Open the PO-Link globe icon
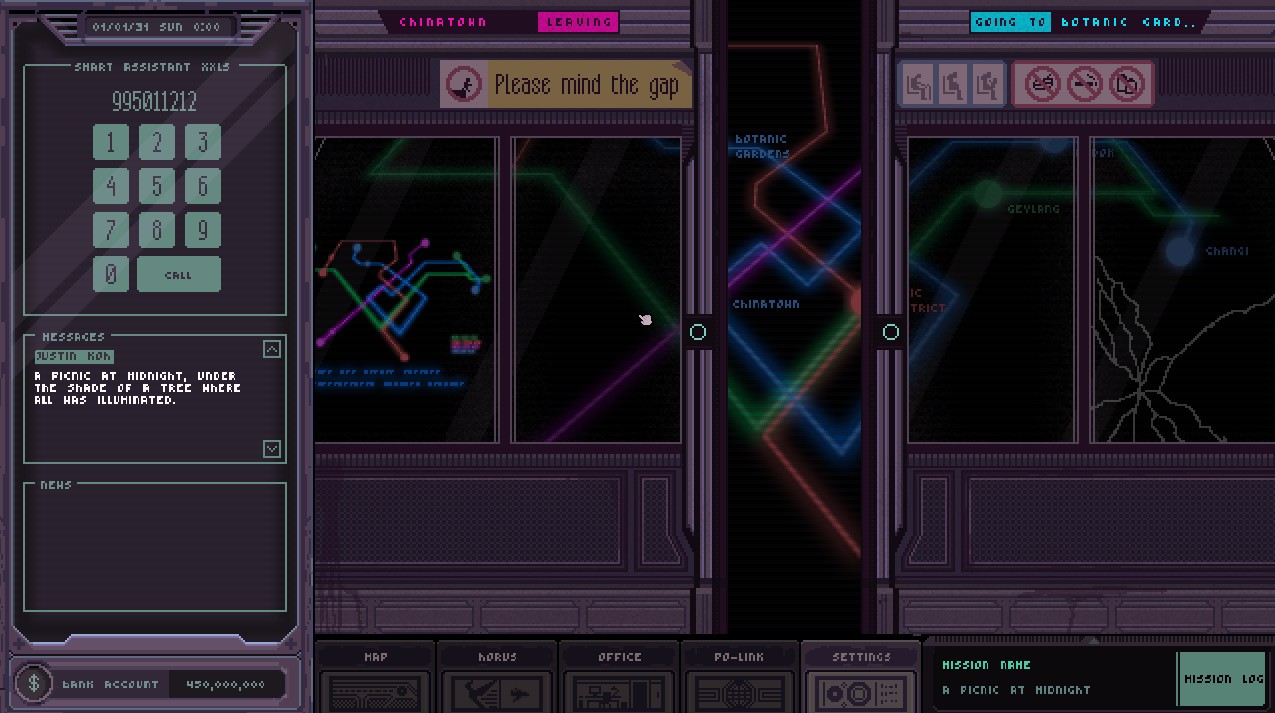 [x=740, y=692]
